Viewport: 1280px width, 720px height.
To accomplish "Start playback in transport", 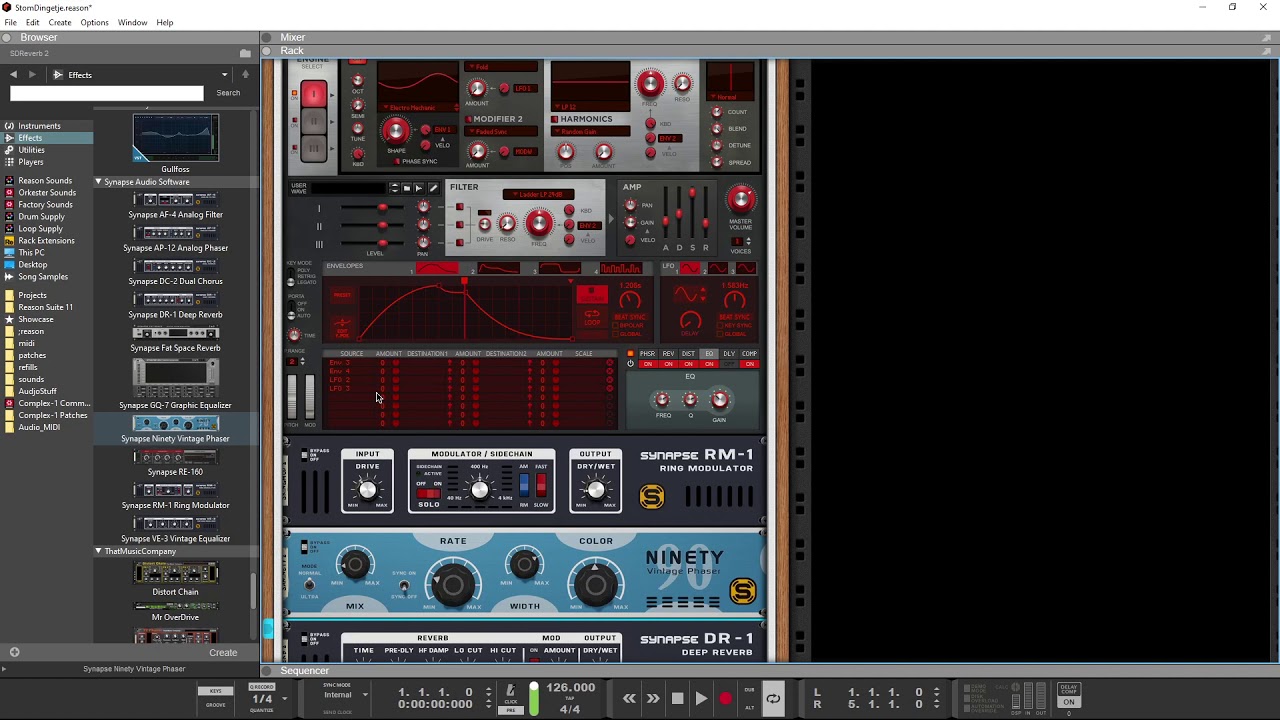I will tap(701, 699).
